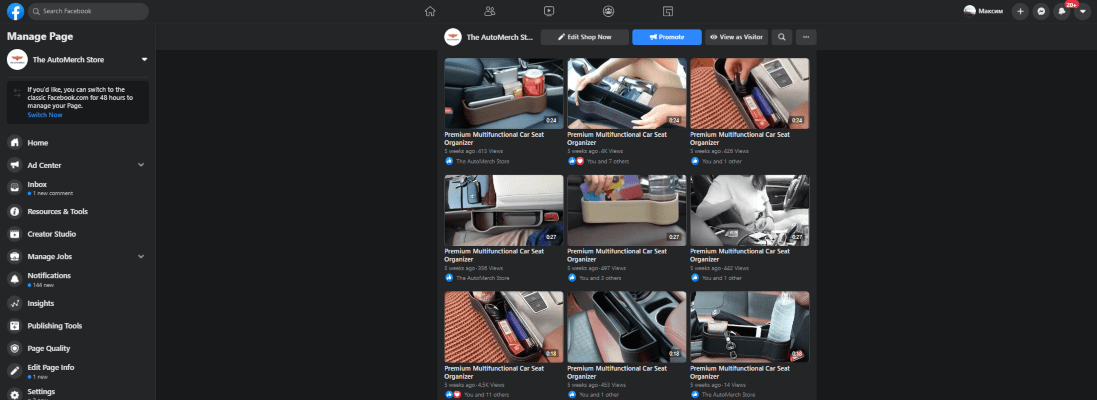Click the Facebook logo icon
This screenshot has width=1097, height=400.
(x=15, y=11)
